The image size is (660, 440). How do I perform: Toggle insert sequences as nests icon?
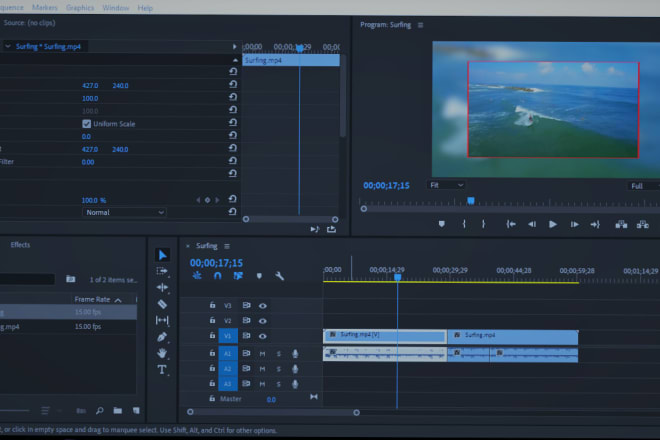point(197,276)
